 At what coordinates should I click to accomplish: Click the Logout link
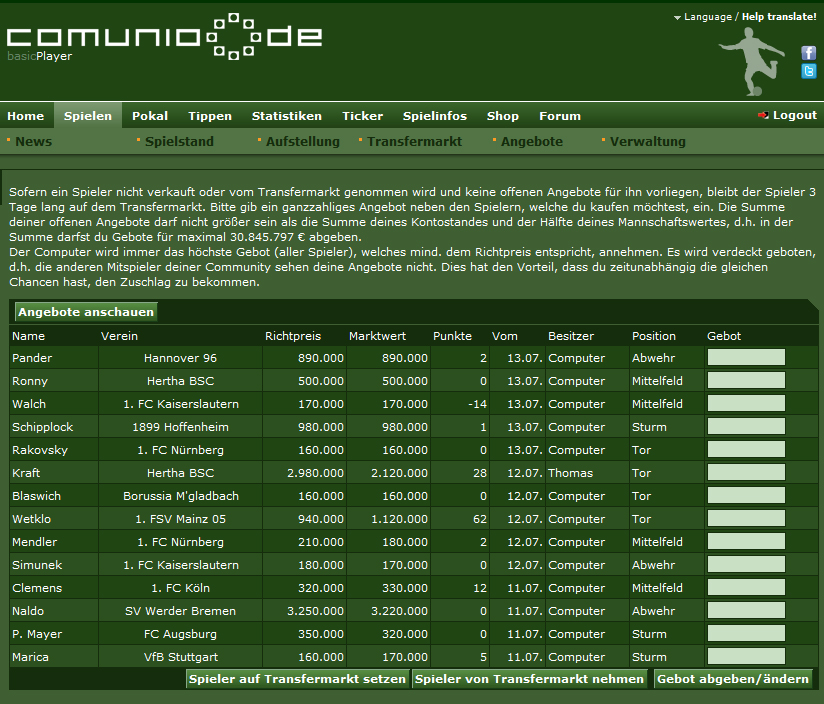(x=795, y=115)
